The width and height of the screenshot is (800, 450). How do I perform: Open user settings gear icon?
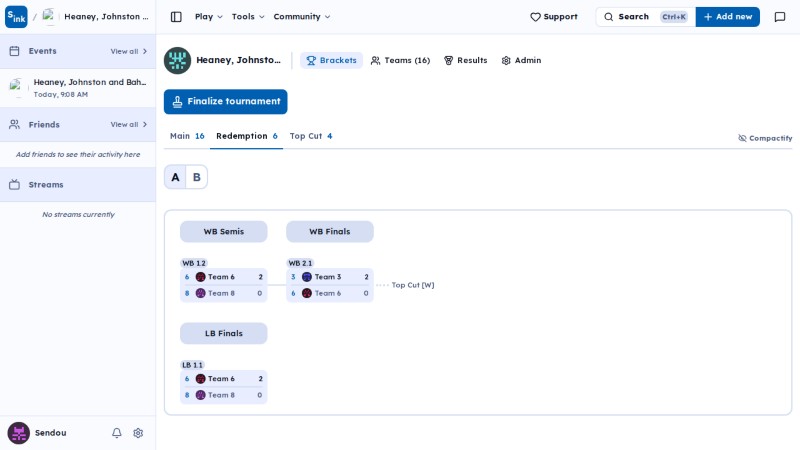tap(138, 433)
